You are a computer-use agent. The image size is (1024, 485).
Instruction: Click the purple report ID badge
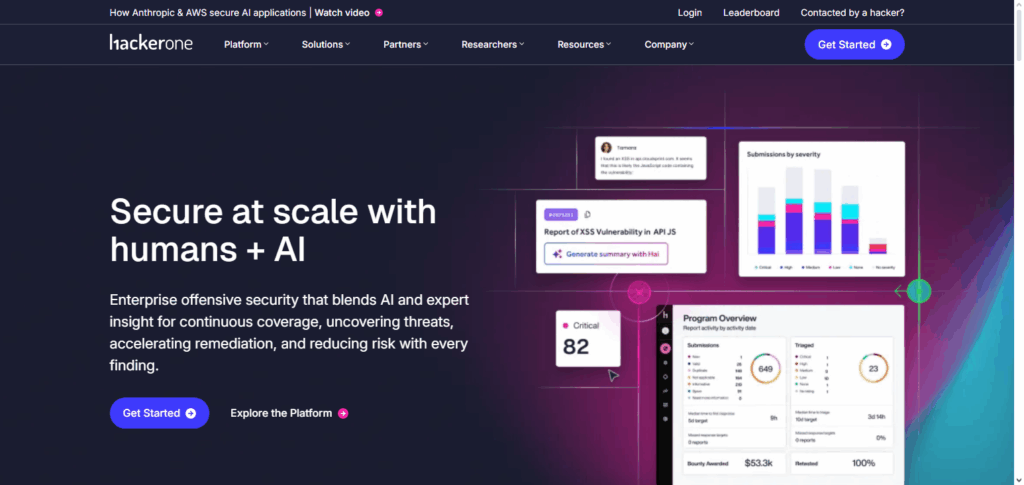[x=560, y=215]
